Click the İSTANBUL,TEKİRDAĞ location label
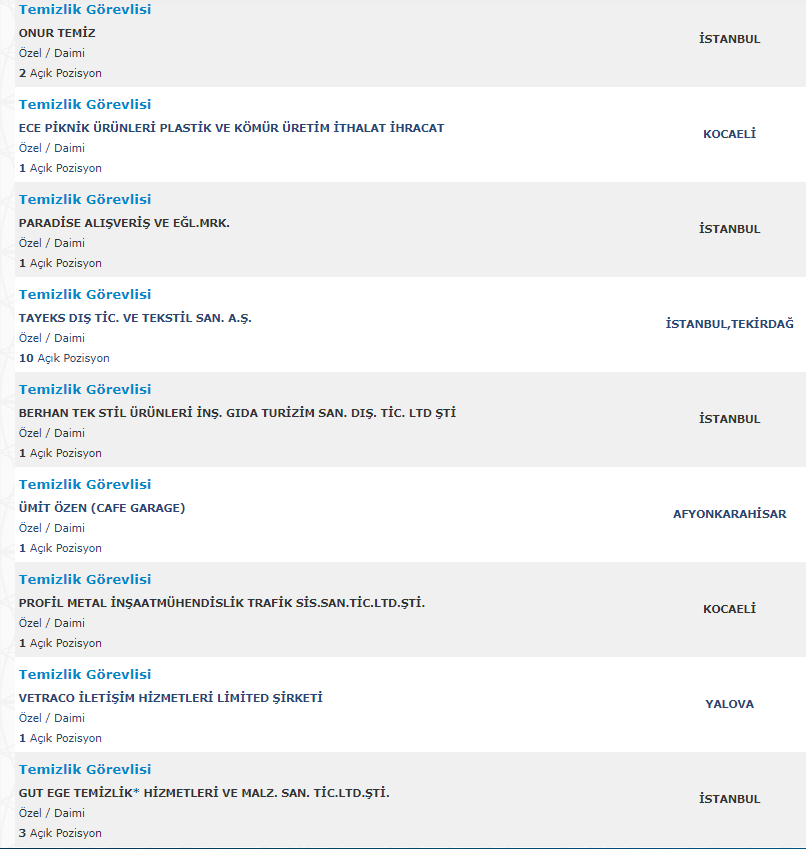 tap(729, 324)
